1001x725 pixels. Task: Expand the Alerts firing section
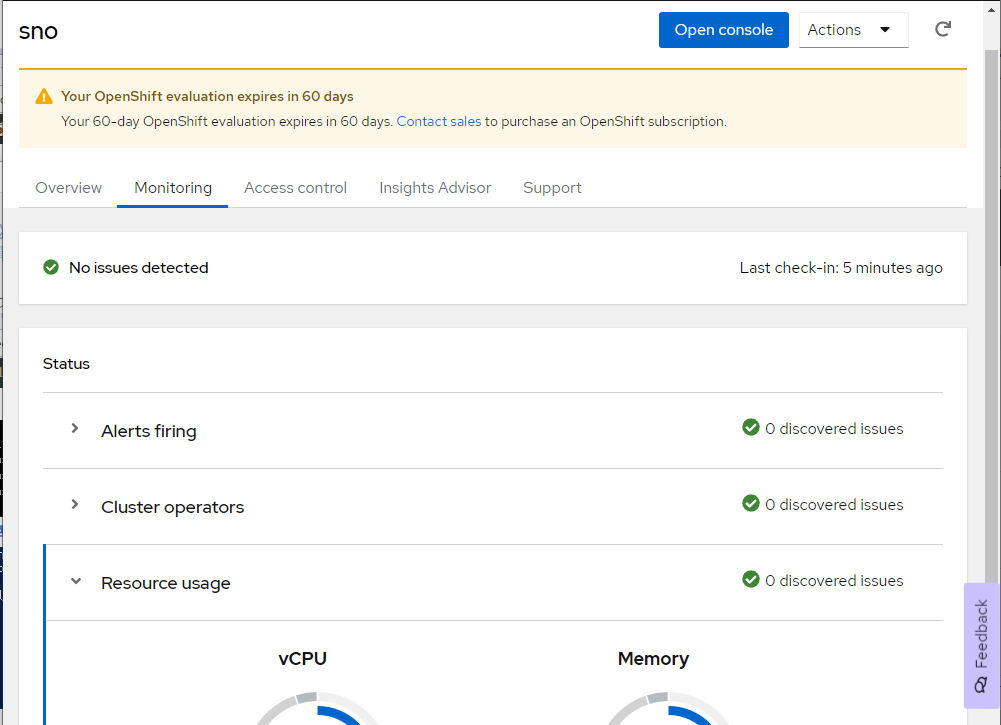click(75, 428)
